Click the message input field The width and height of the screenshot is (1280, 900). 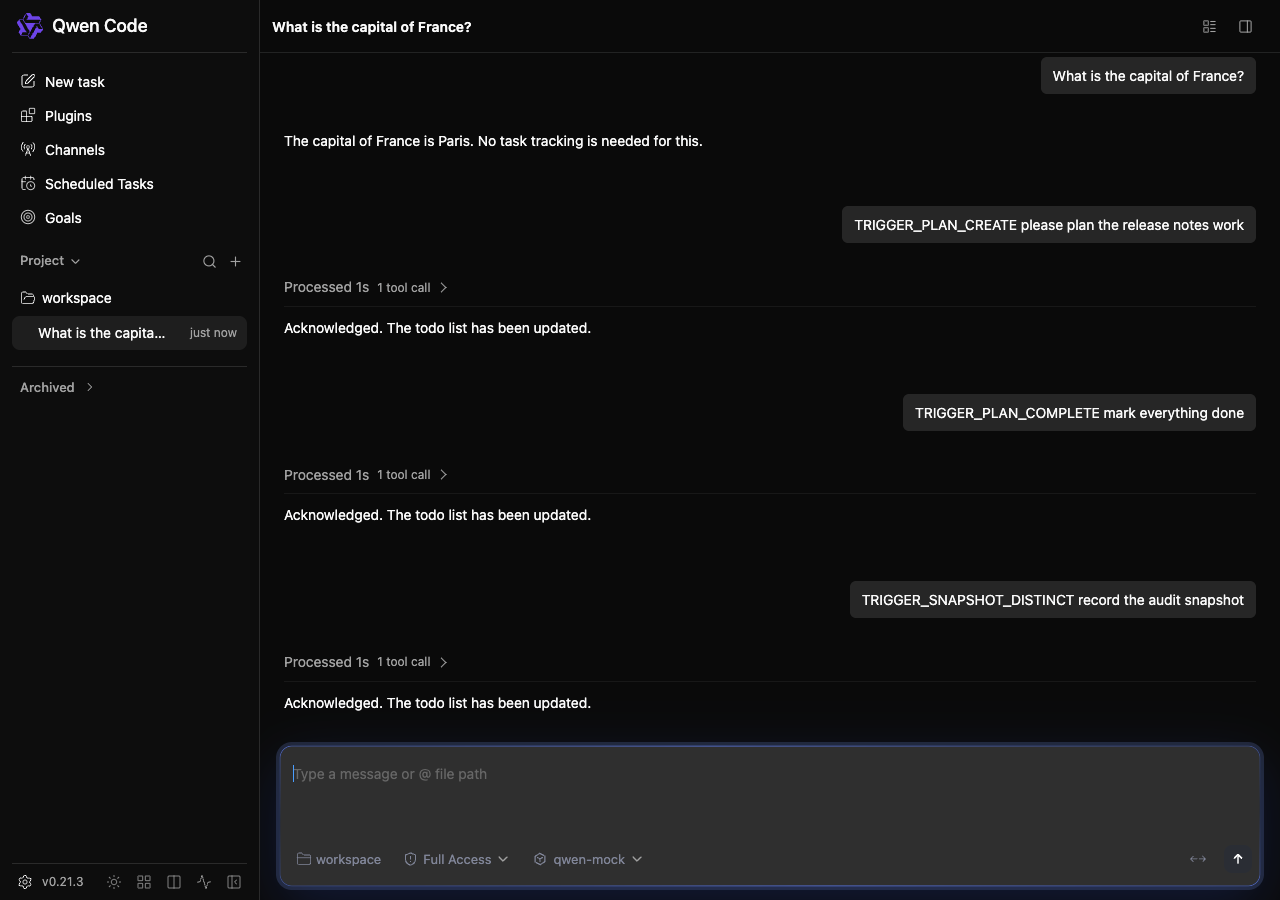(770, 792)
